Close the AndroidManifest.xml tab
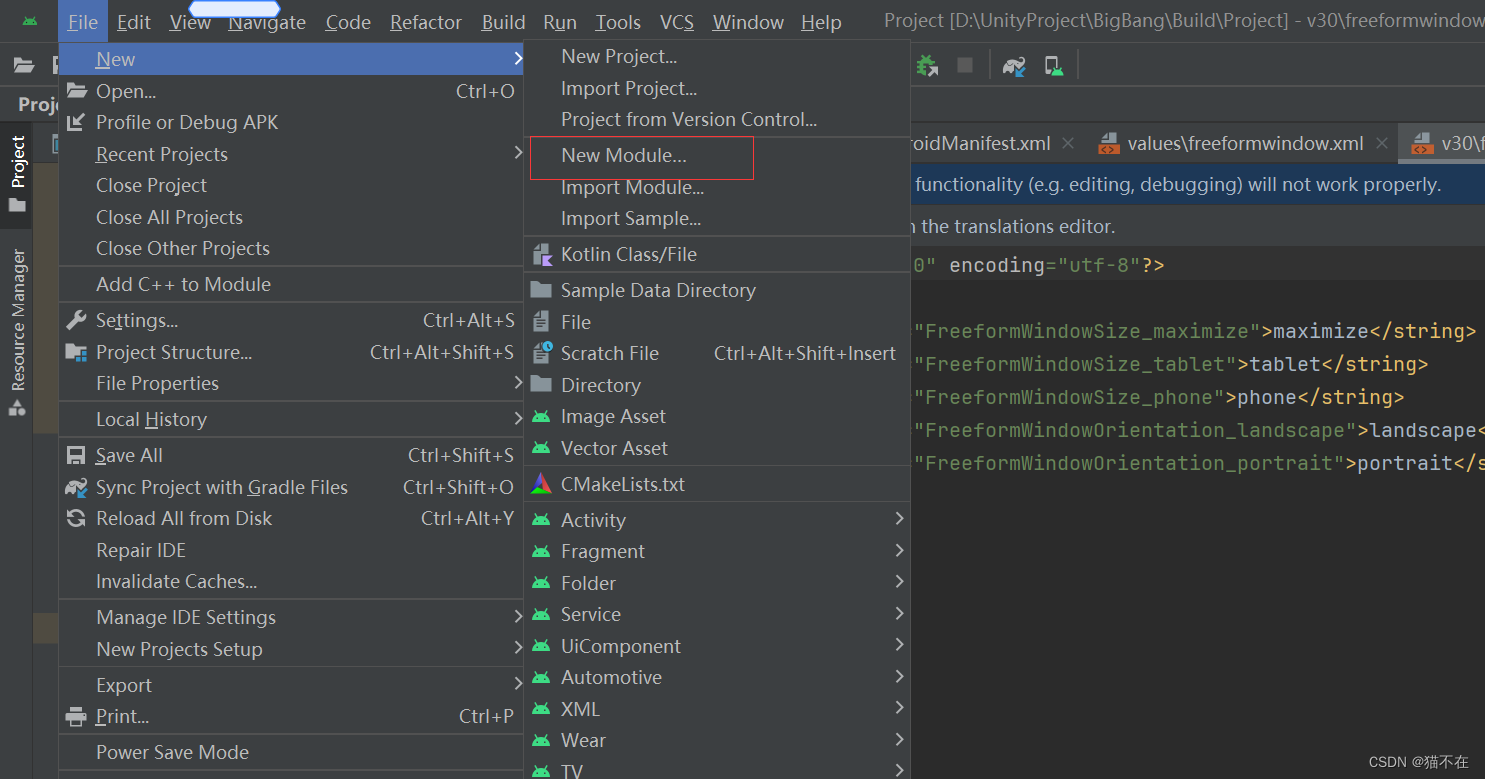1485x779 pixels. [x=1068, y=143]
